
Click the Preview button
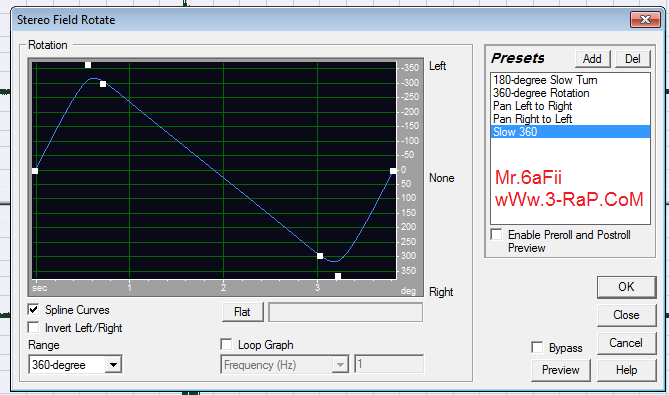click(x=561, y=370)
